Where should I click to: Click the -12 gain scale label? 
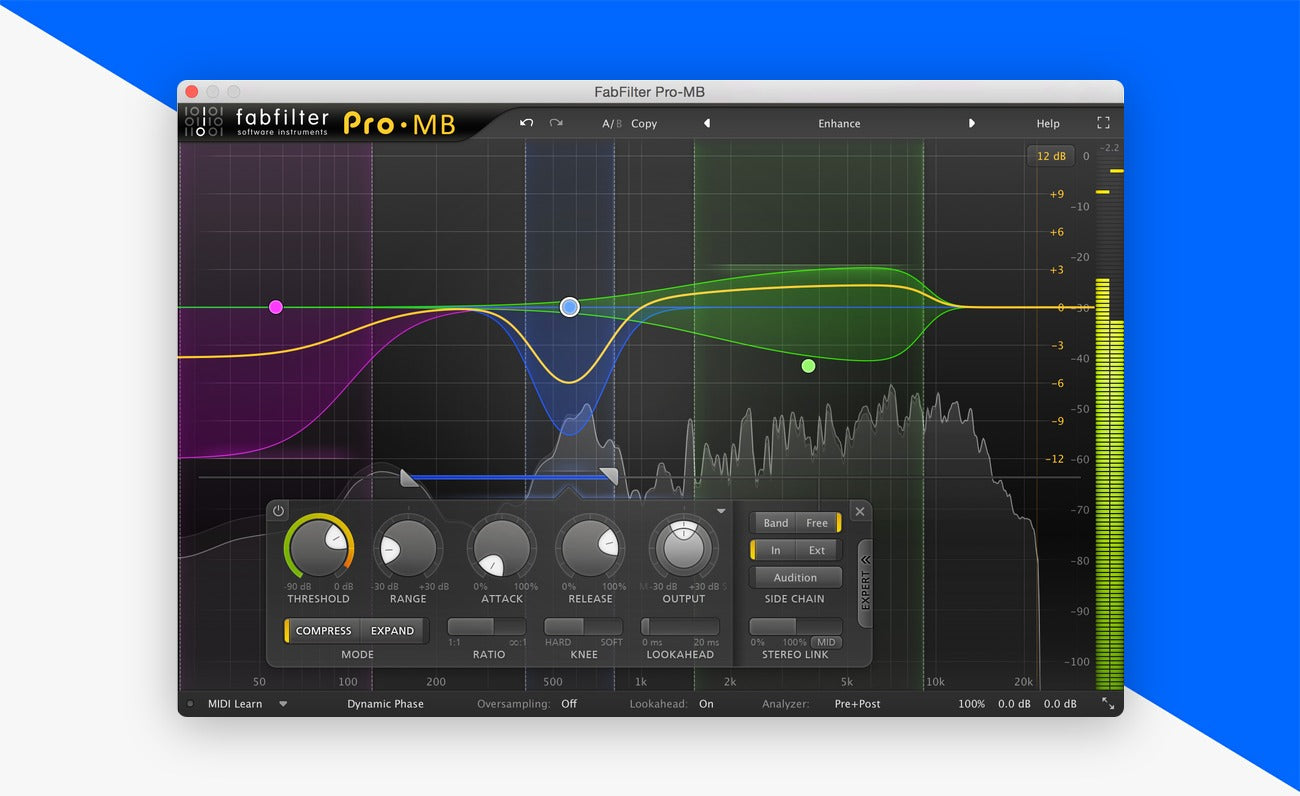click(1055, 459)
